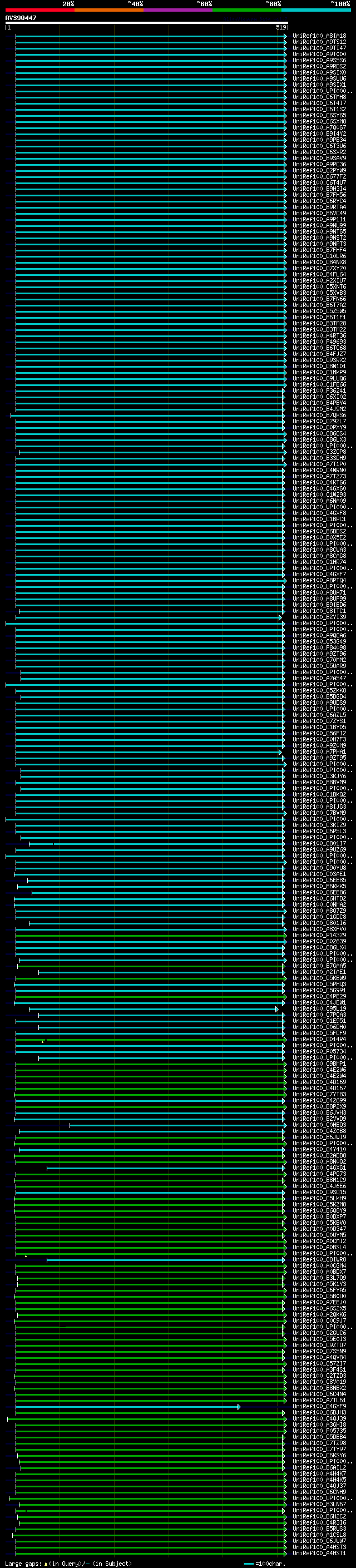Click the UniRef100_Q5KBW9 entry
This screenshot has height=1568, width=356.
(x=319, y=978)
